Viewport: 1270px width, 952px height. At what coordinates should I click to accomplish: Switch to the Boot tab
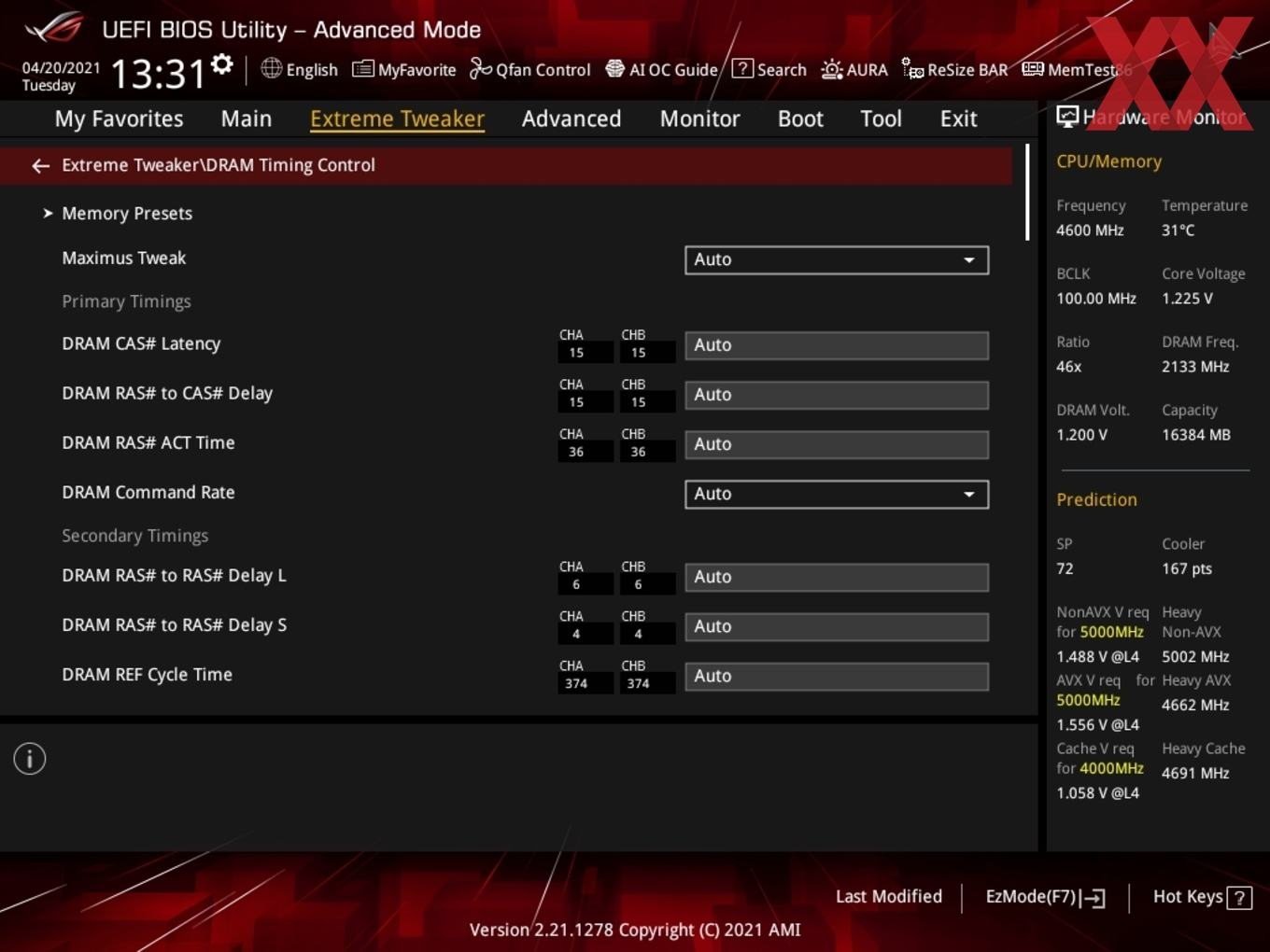pos(800,119)
